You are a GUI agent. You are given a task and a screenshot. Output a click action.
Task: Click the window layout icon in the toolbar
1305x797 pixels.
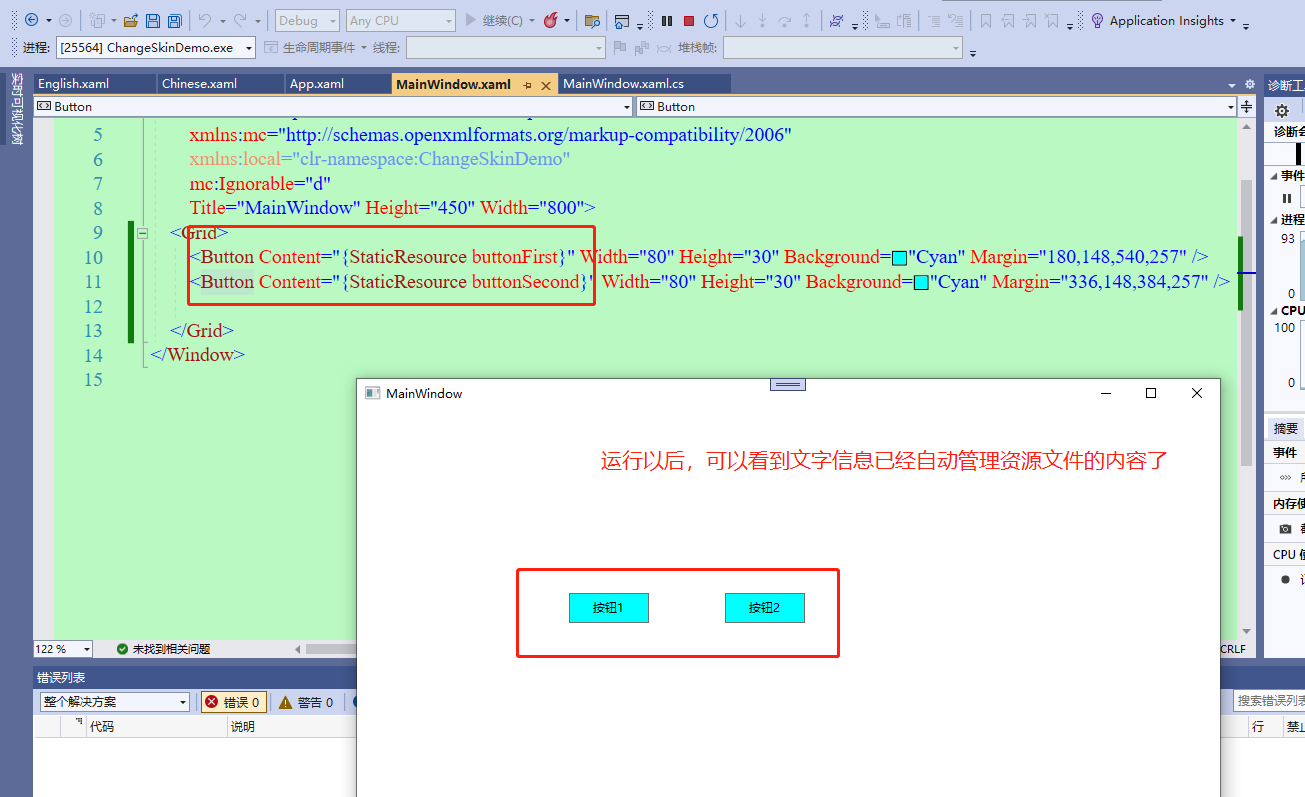point(622,20)
